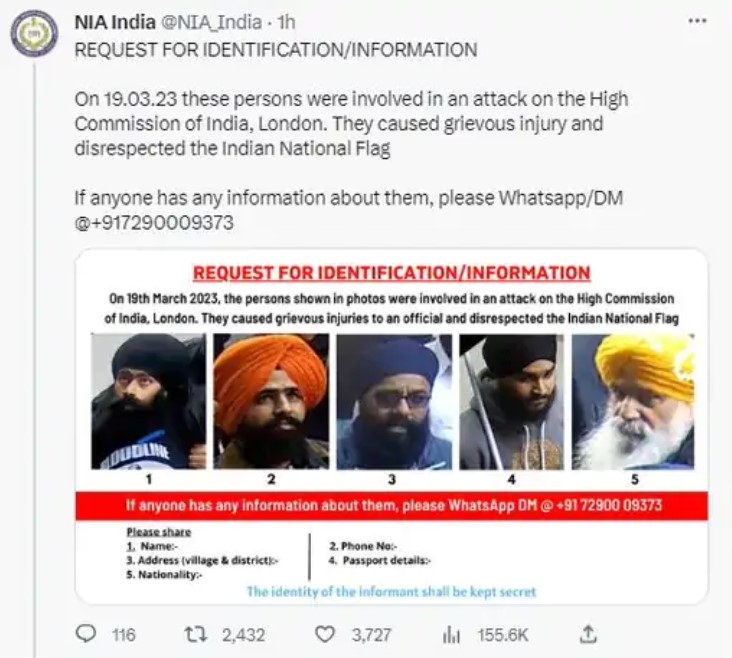Open the view analytics bar chart icon
The height and width of the screenshot is (658, 732).
click(451, 635)
